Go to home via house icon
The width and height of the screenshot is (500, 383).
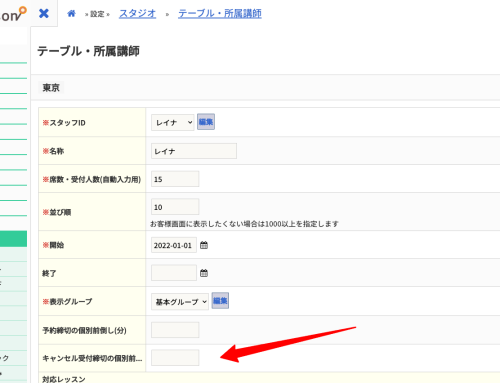click(x=71, y=13)
